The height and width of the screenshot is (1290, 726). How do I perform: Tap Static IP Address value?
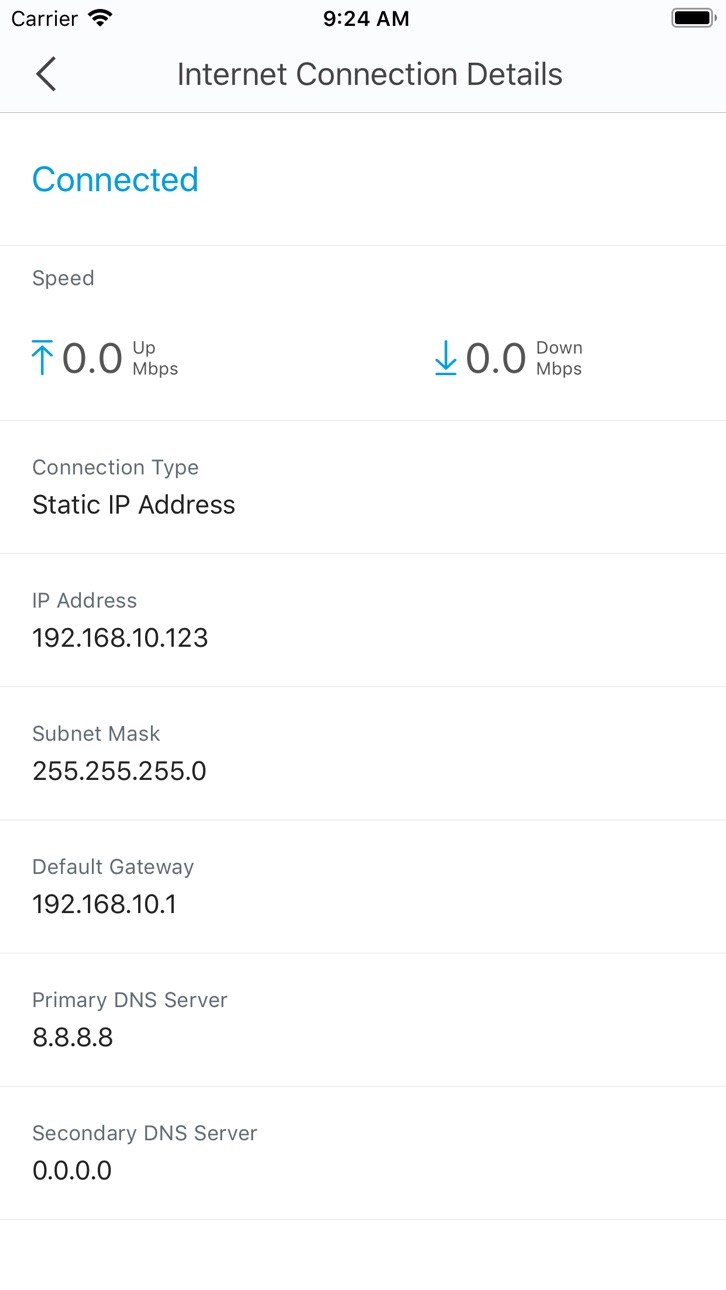point(134,505)
